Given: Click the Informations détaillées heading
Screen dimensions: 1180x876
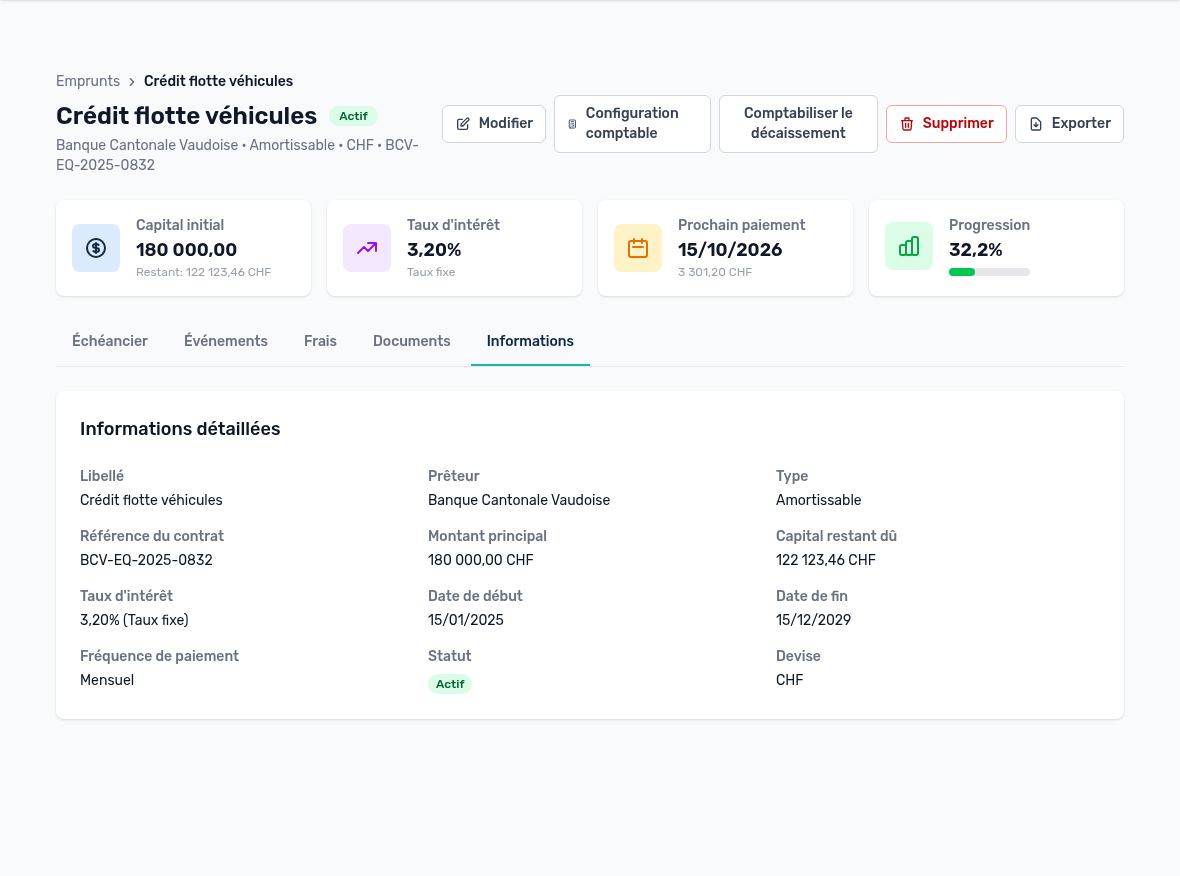Looking at the screenshot, I should [x=180, y=429].
